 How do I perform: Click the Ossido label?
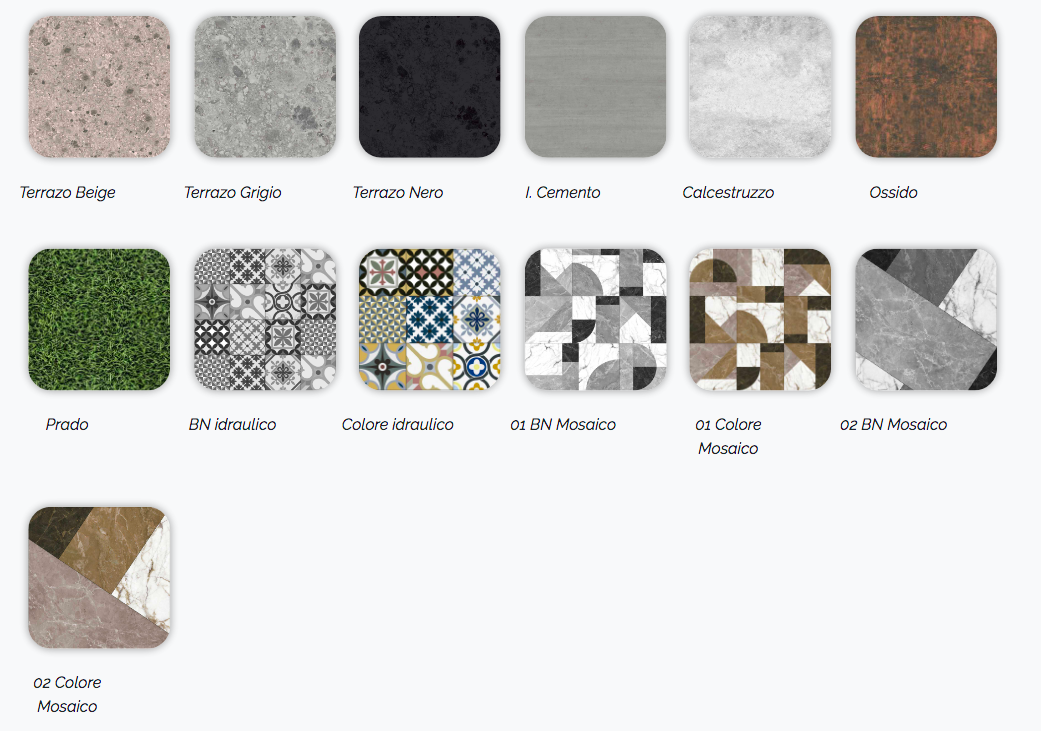[894, 193]
